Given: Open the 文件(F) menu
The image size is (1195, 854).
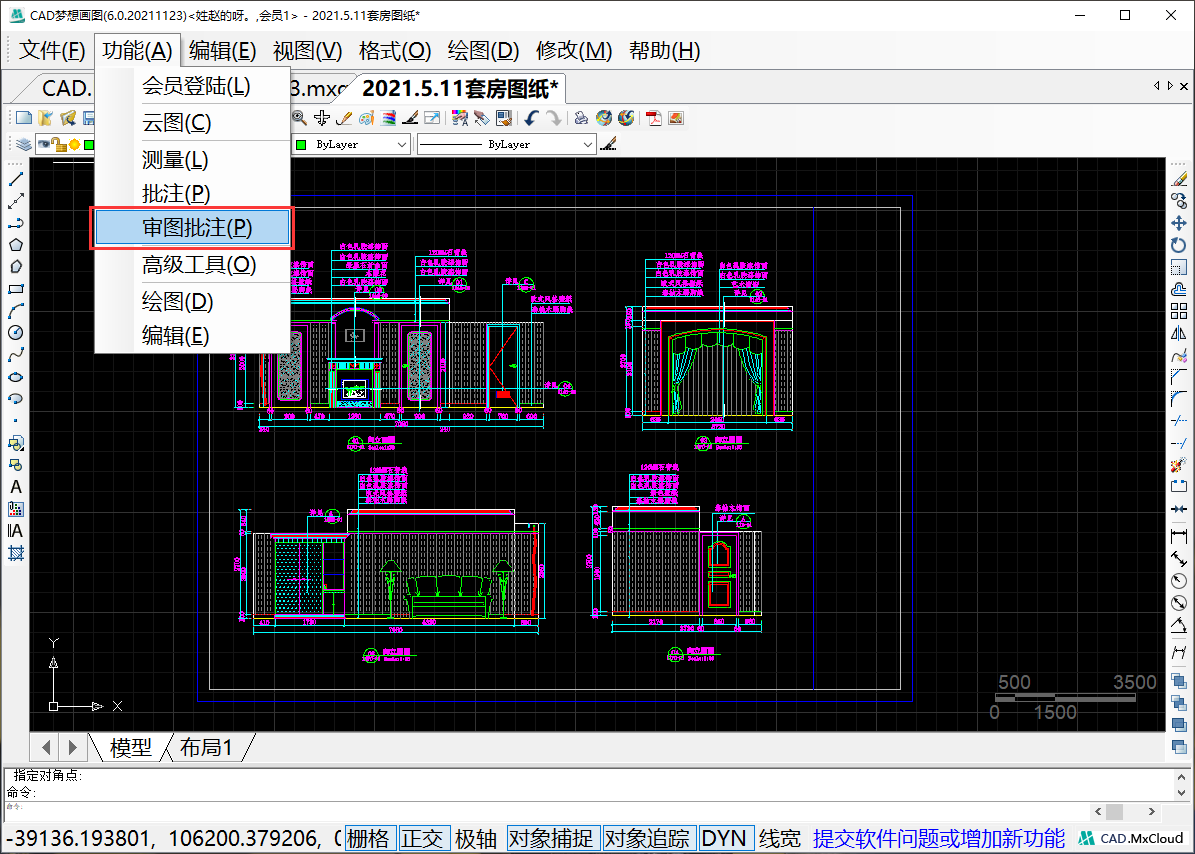Looking at the screenshot, I should 52,50.
